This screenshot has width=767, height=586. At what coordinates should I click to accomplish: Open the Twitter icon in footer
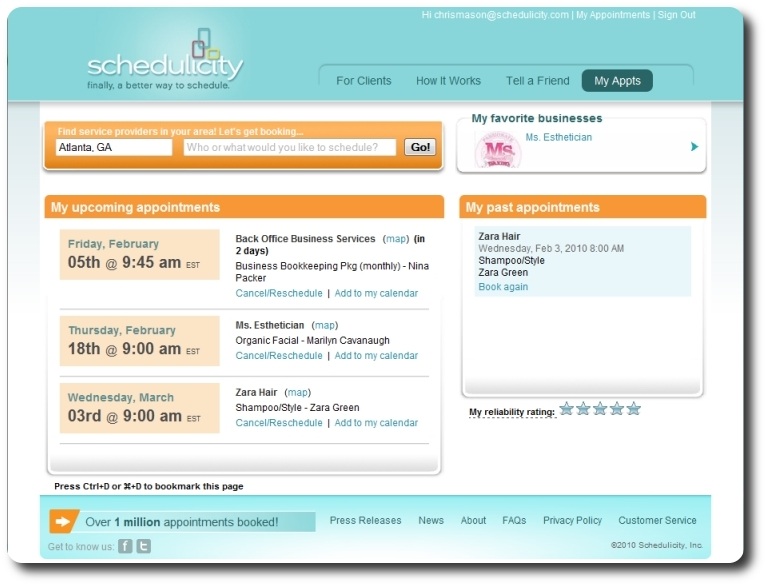[x=143, y=546]
